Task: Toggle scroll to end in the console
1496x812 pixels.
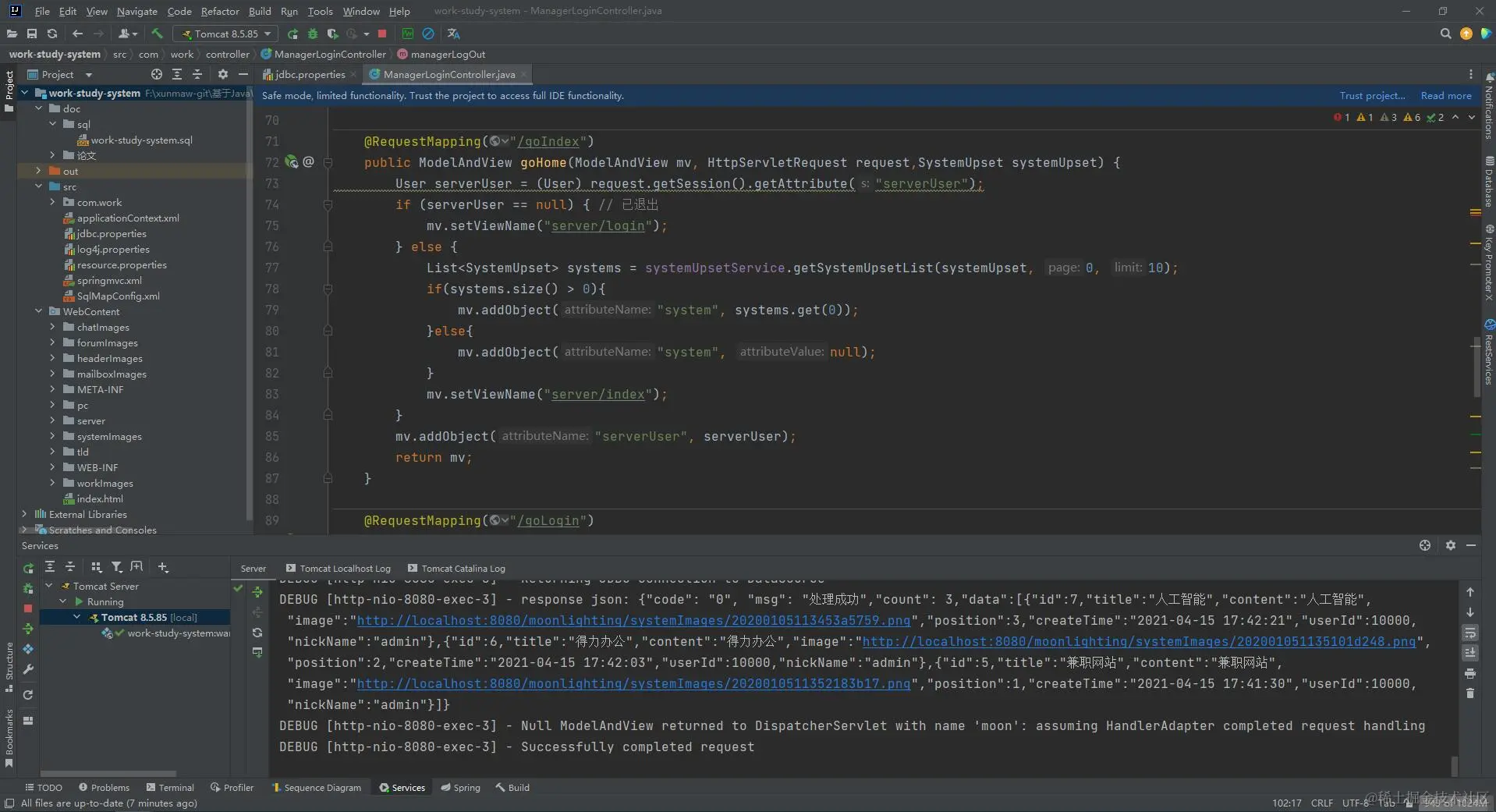Action: [1470, 653]
